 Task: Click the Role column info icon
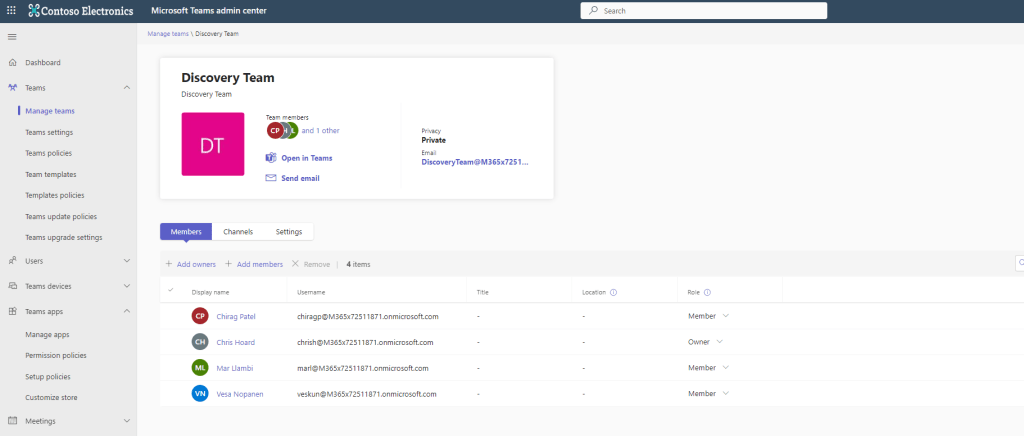[x=707, y=293]
